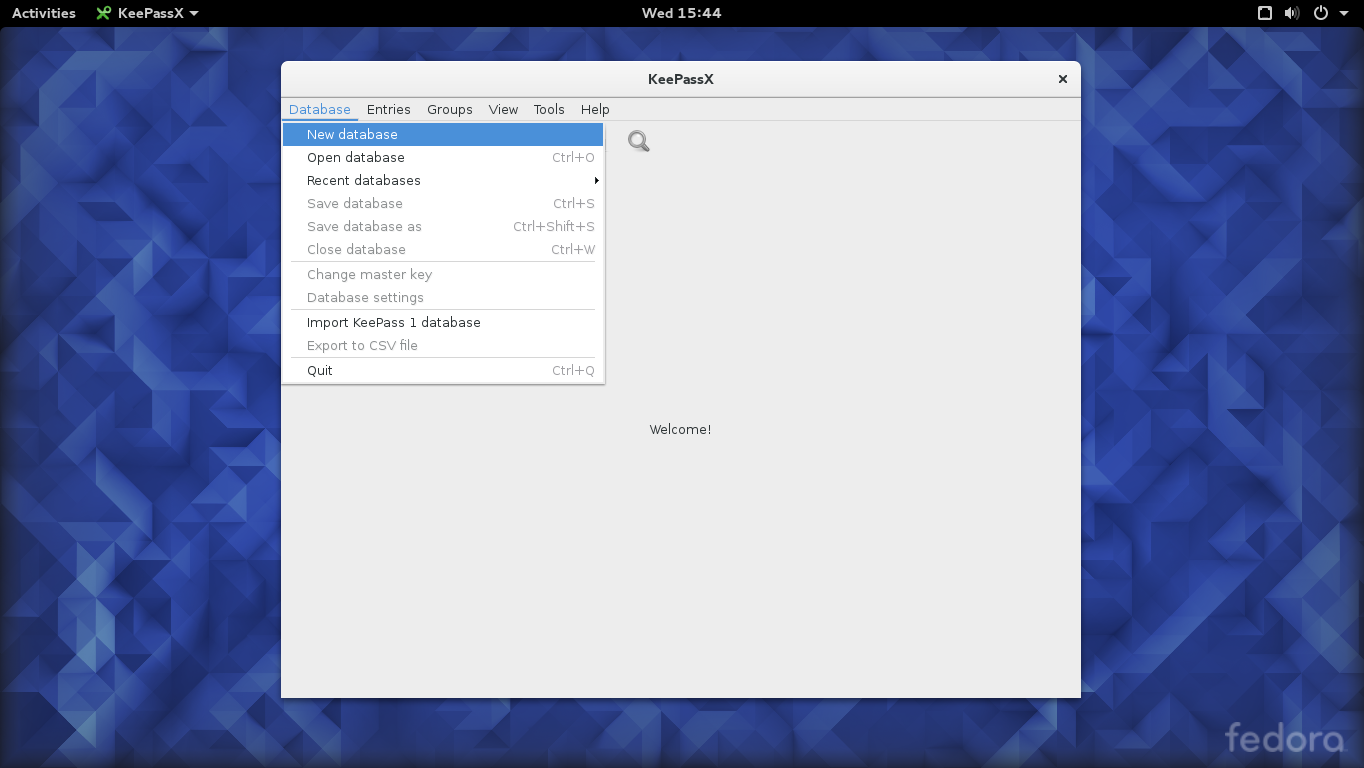Click the greyed Close database entry

(443, 249)
